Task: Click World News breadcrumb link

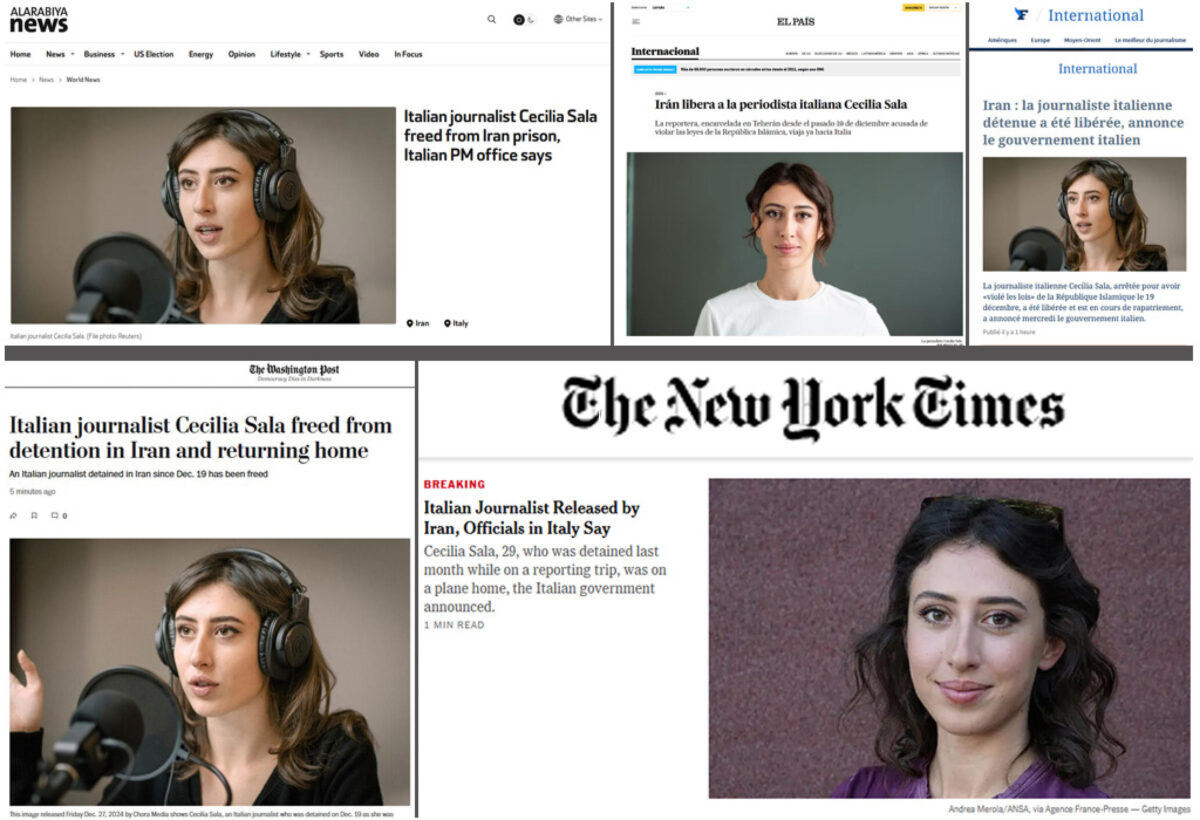Action: tap(83, 79)
